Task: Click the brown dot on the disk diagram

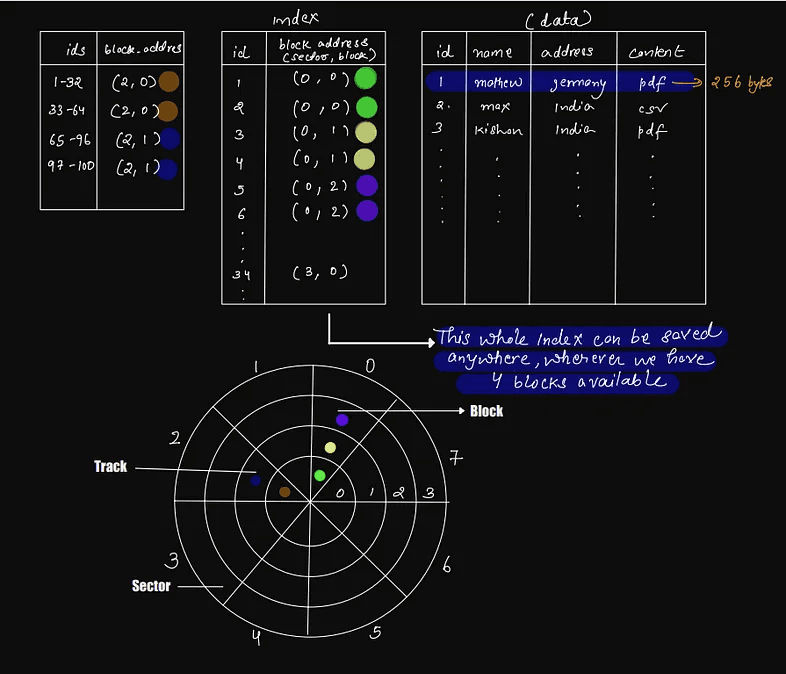Action: [x=285, y=492]
